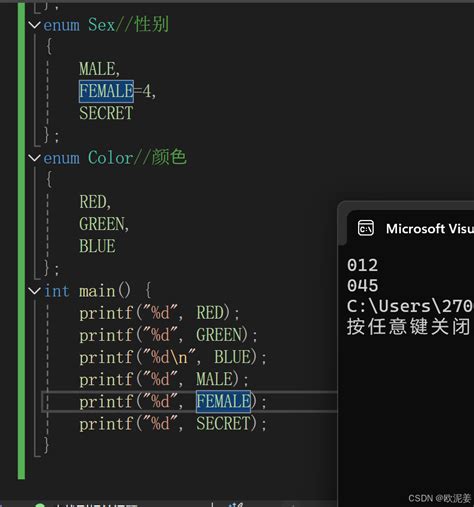The image size is (474, 507).
Task: Place cursor on SECRET enum member
Action: click(x=106, y=113)
